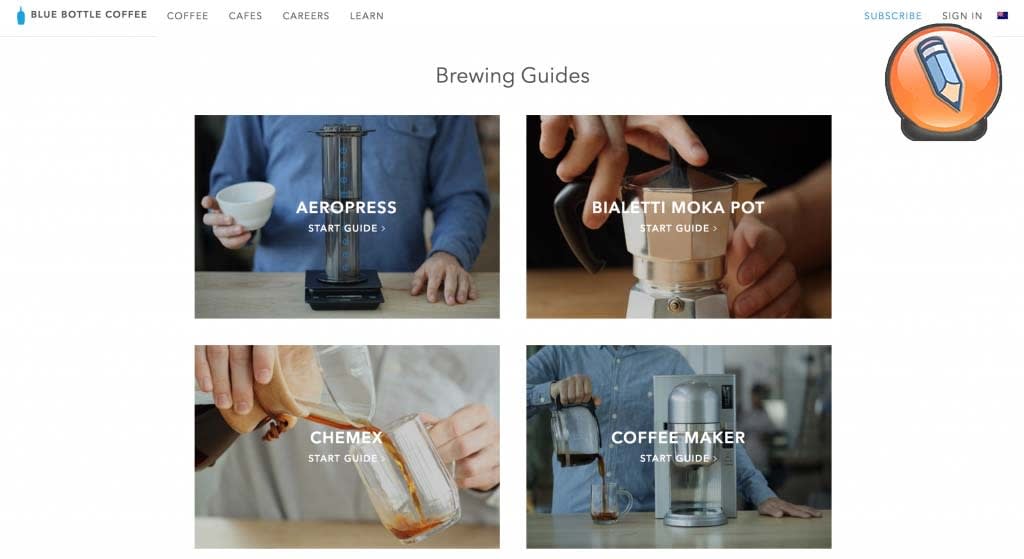
Task: Open the Bialetti Moka Pot guide image
Action: coord(679,217)
